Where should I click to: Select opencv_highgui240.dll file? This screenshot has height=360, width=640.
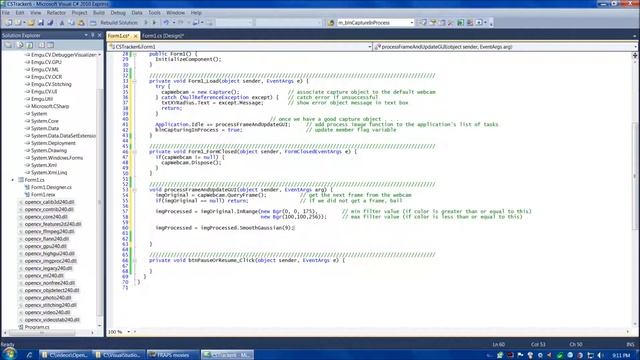[x=49, y=253]
